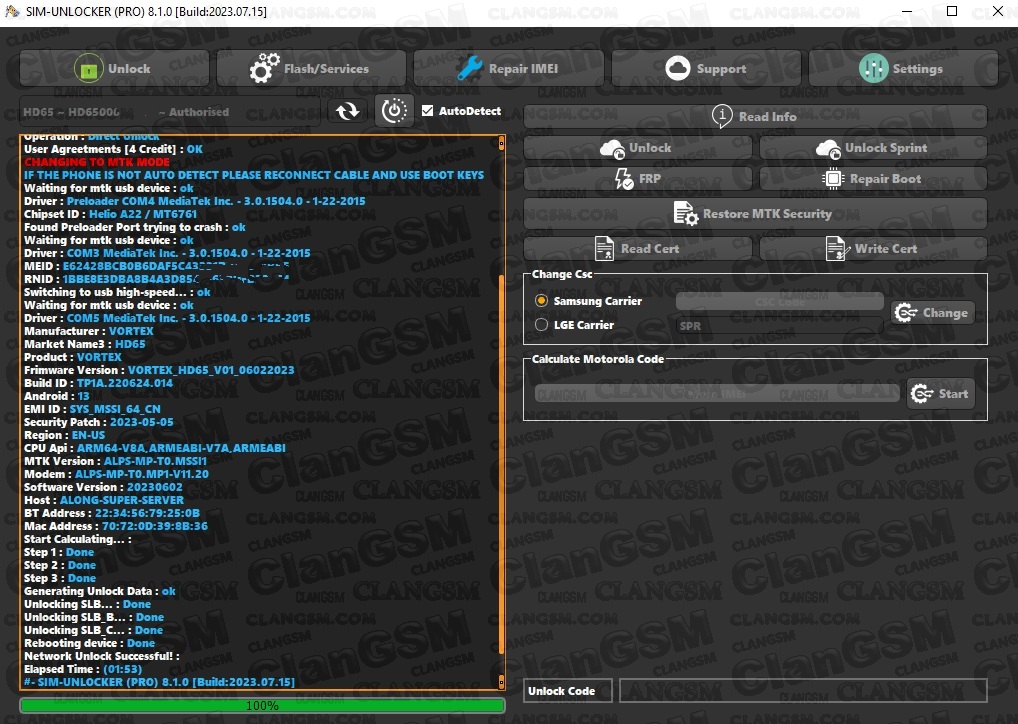Click the cloud icon on Support
The width and height of the screenshot is (1018, 724).
point(678,68)
